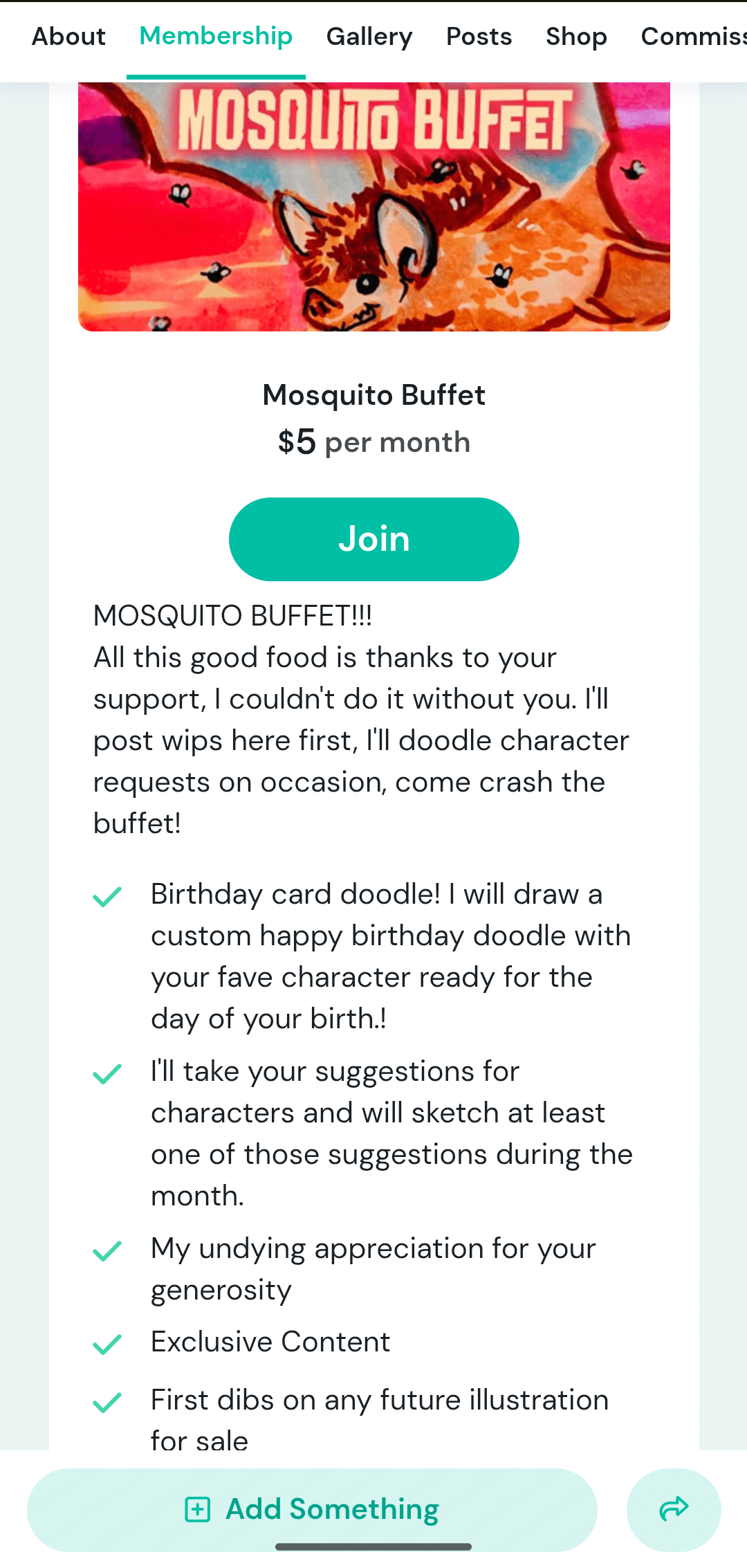Click checkmark beside undying appreciation benefit
The height and width of the screenshot is (1568, 747).
(107, 1250)
